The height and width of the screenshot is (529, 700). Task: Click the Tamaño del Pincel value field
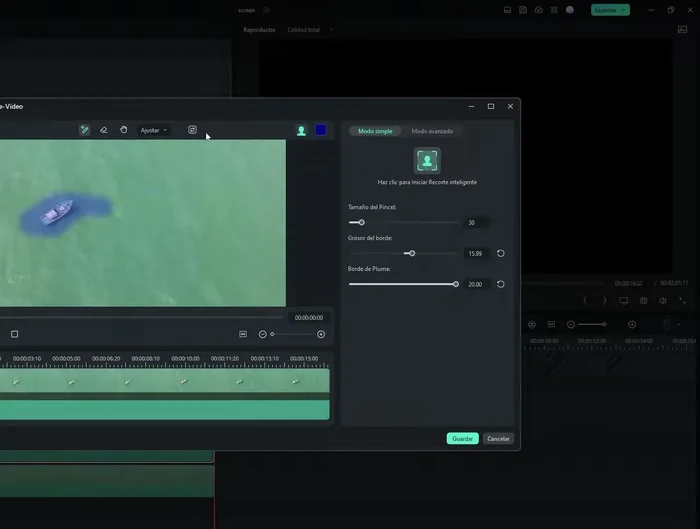tap(475, 222)
